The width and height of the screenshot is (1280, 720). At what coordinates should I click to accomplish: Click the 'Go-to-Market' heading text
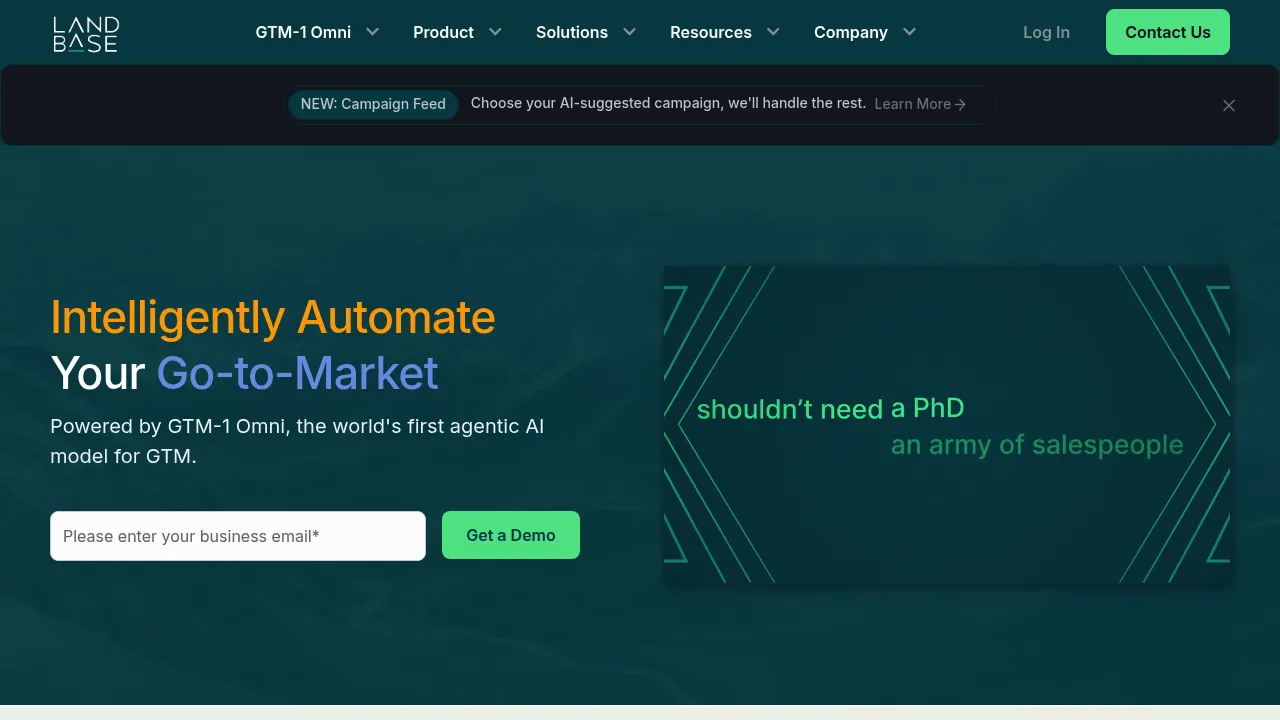pos(297,373)
